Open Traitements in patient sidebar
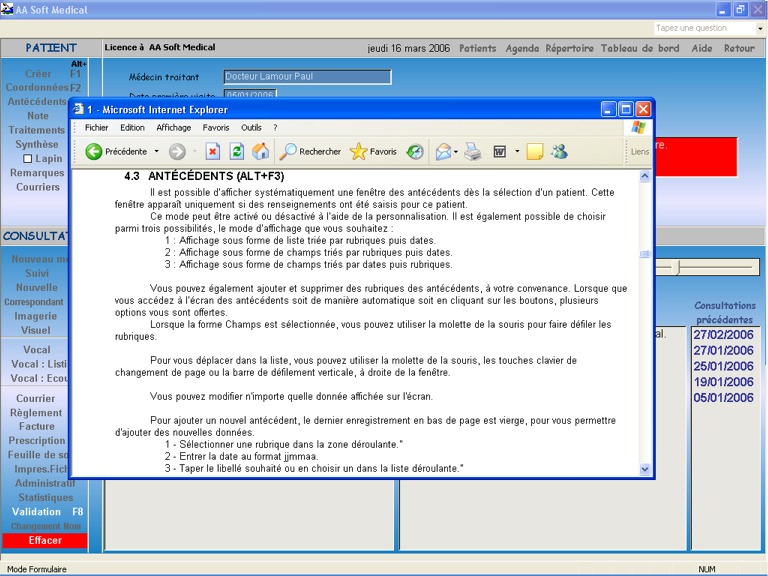768x576 pixels. [37, 130]
